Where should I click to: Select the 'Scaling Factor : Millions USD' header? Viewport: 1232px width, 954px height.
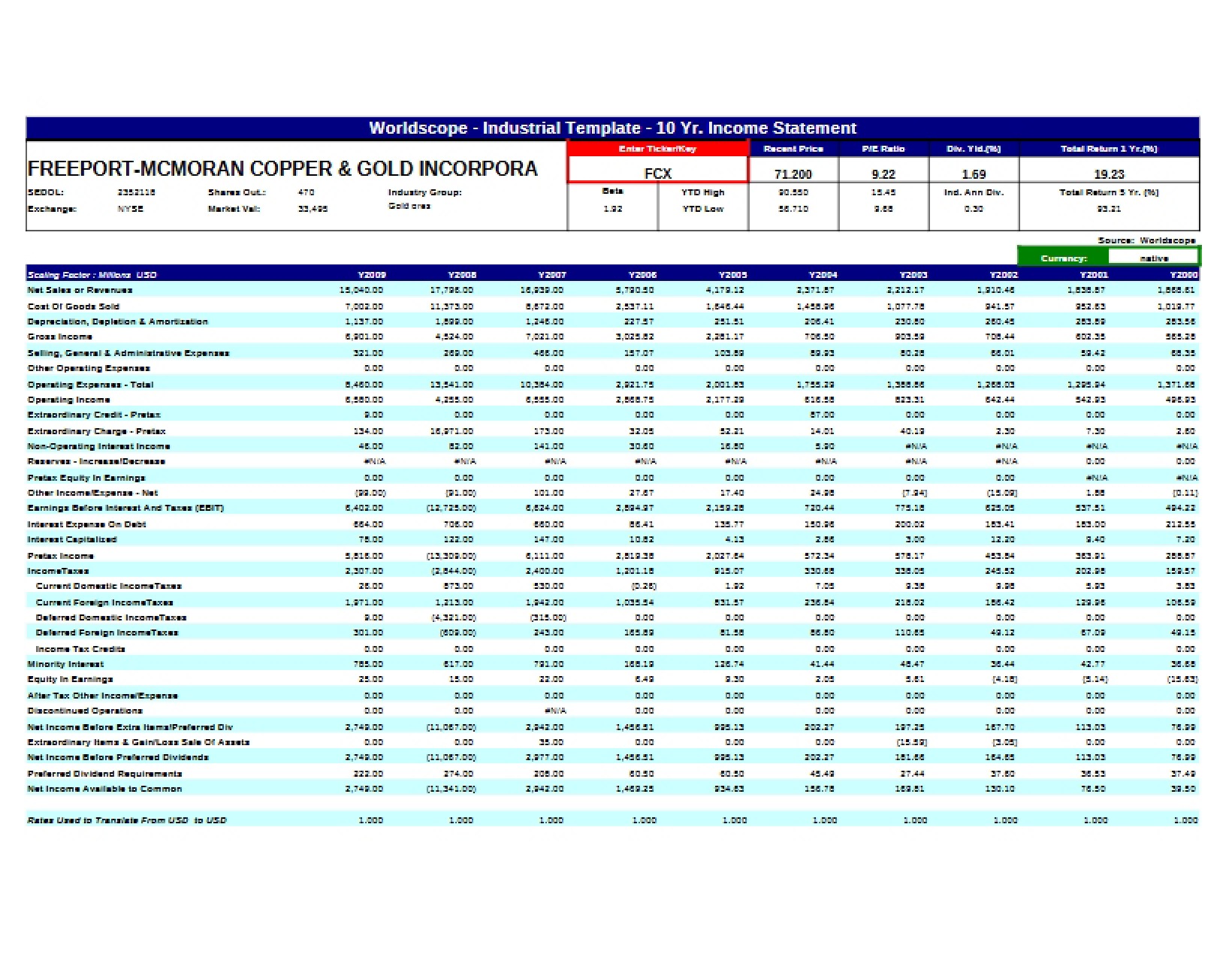click(92, 275)
